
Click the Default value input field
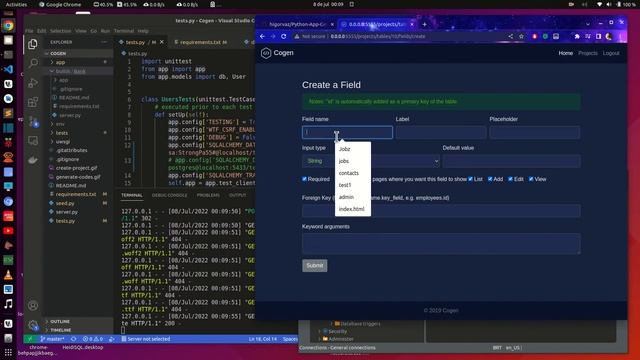[x=511, y=161]
